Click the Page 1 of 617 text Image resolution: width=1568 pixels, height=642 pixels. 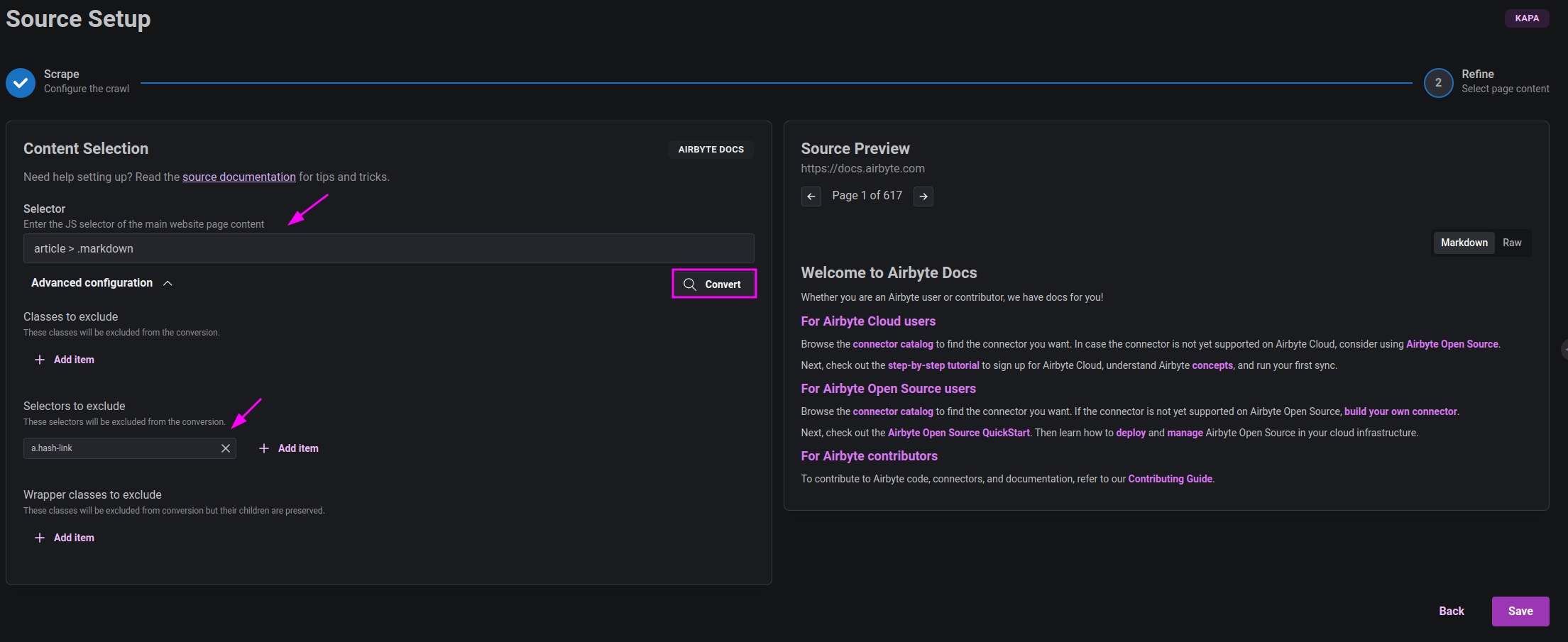[867, 196]
